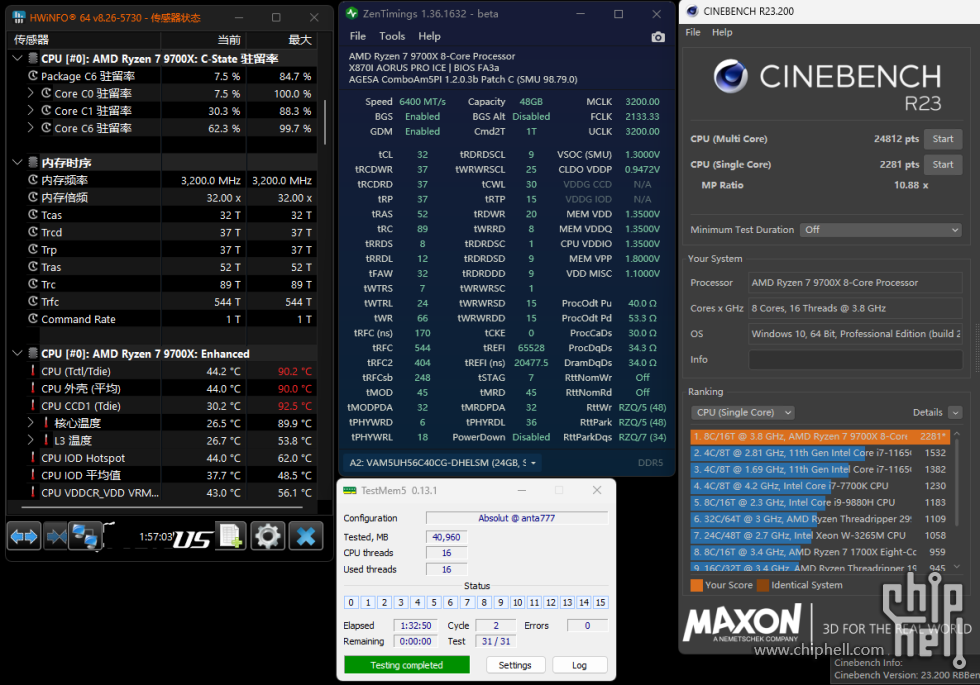Click the ZenTimings app icon in title bar
The height and width of the screenshot is (685, 980).
352,13
